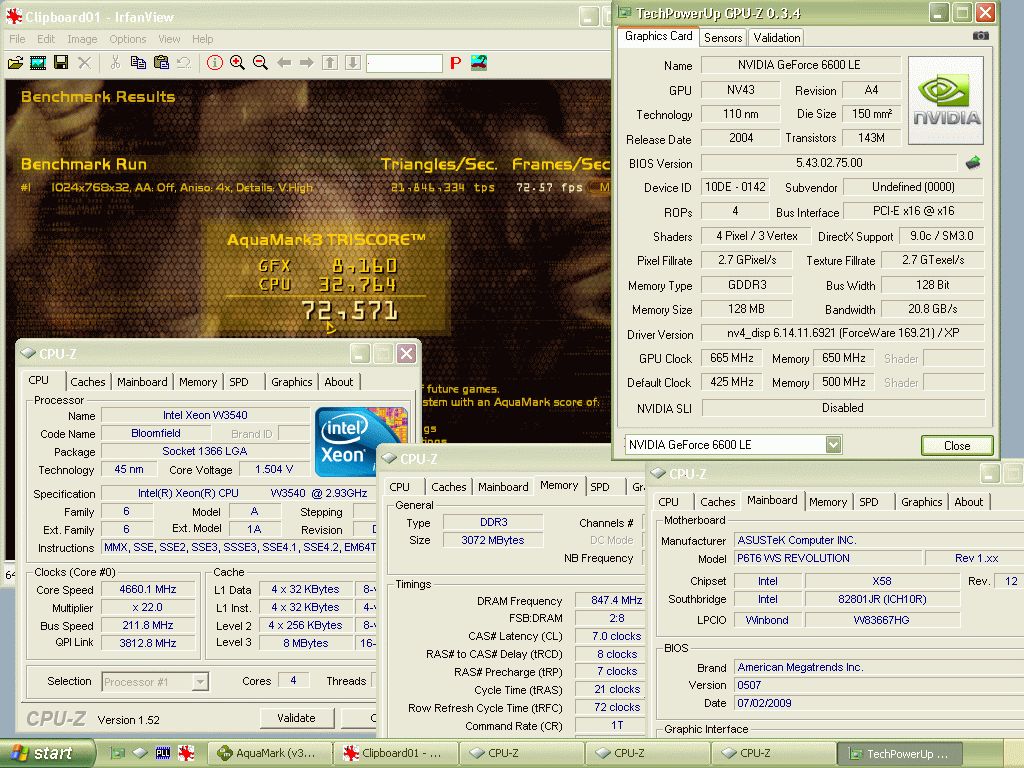Zoom in with the plus magnifier icon
The image size is (1024, 768).
237,63
